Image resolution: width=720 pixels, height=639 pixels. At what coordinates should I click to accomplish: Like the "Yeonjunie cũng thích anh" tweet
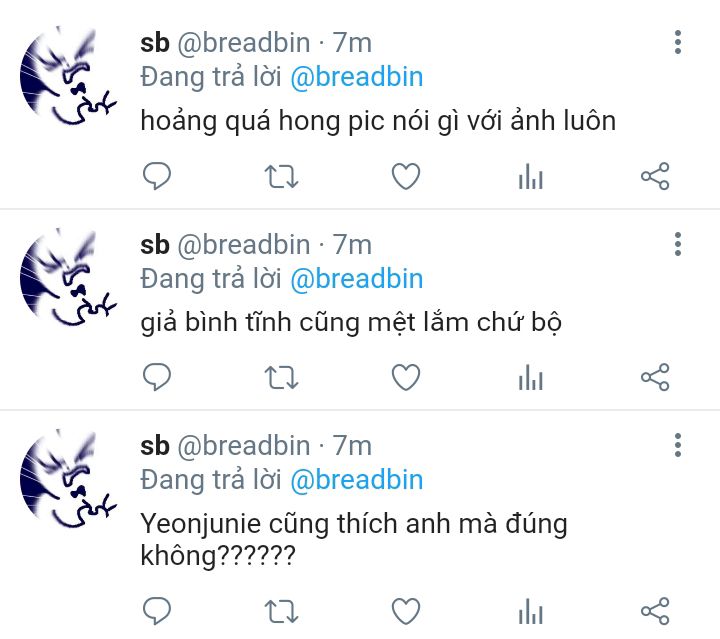click(x=406, y=611)
